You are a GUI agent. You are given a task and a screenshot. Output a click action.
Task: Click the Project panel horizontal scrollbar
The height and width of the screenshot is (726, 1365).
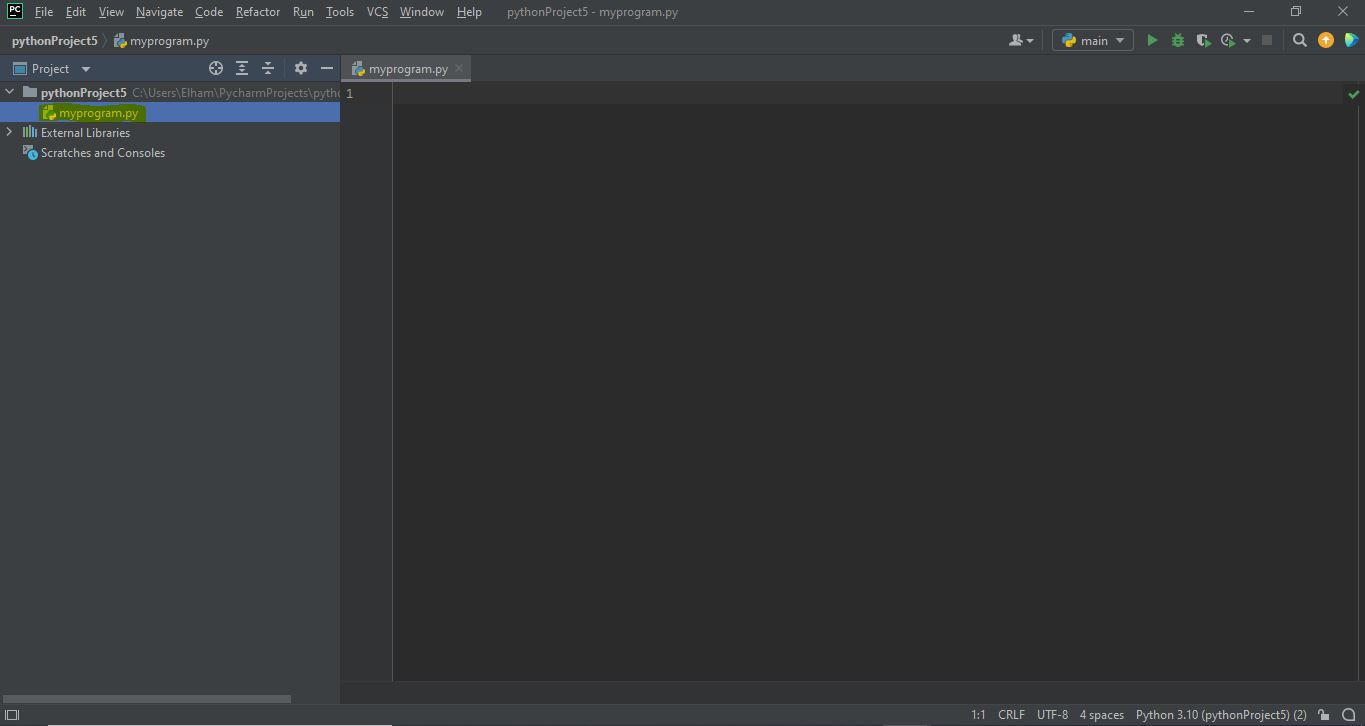tap(147, 699)
